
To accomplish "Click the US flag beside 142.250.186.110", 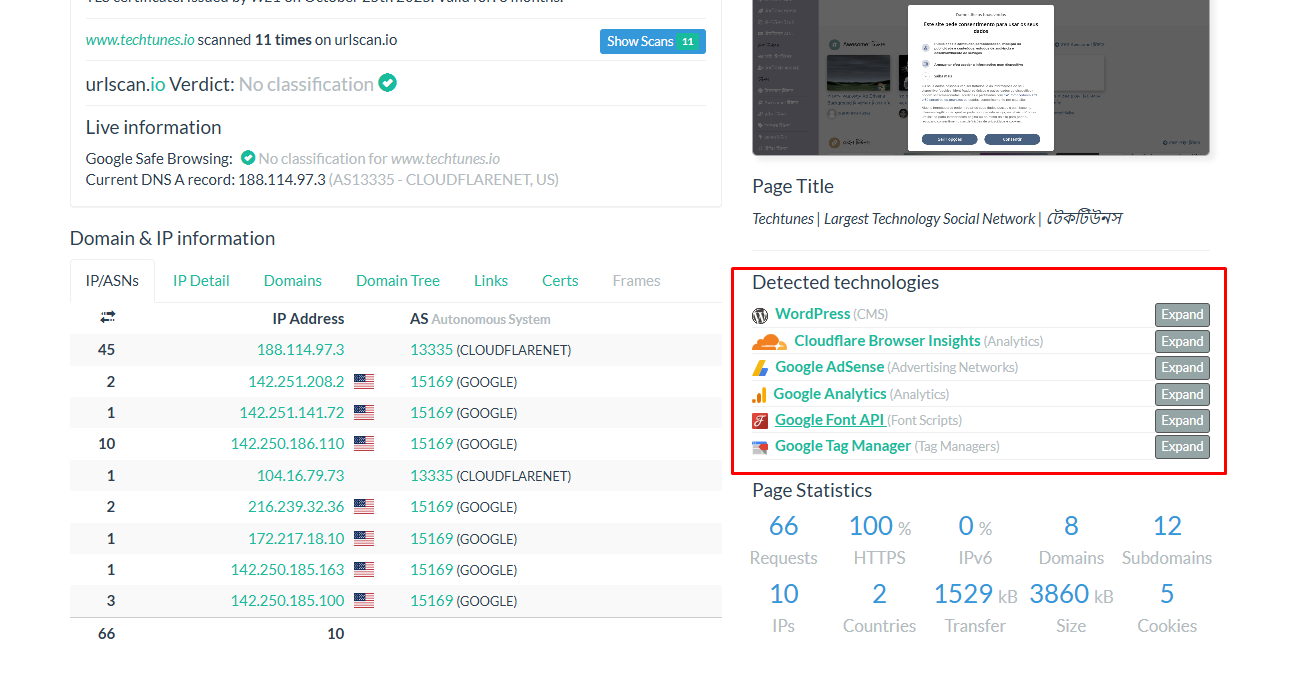I will [x=364, y=443].
